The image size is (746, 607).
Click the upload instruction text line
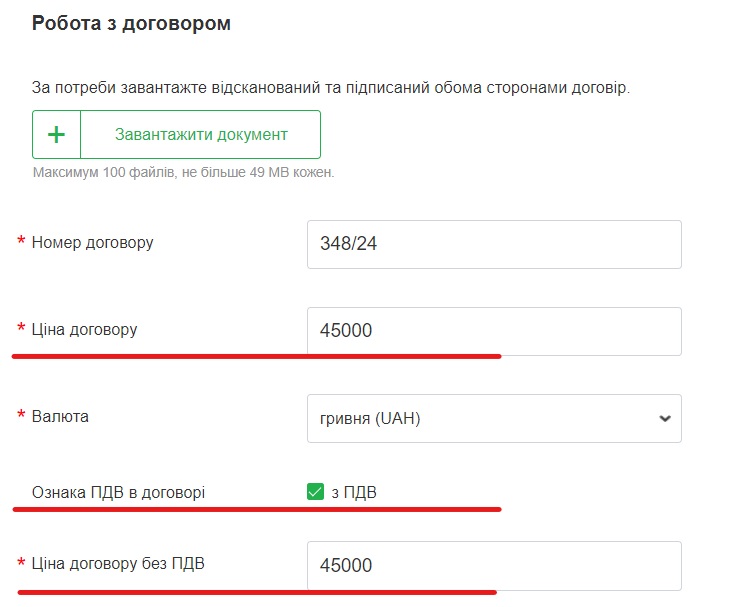(331, 88)
